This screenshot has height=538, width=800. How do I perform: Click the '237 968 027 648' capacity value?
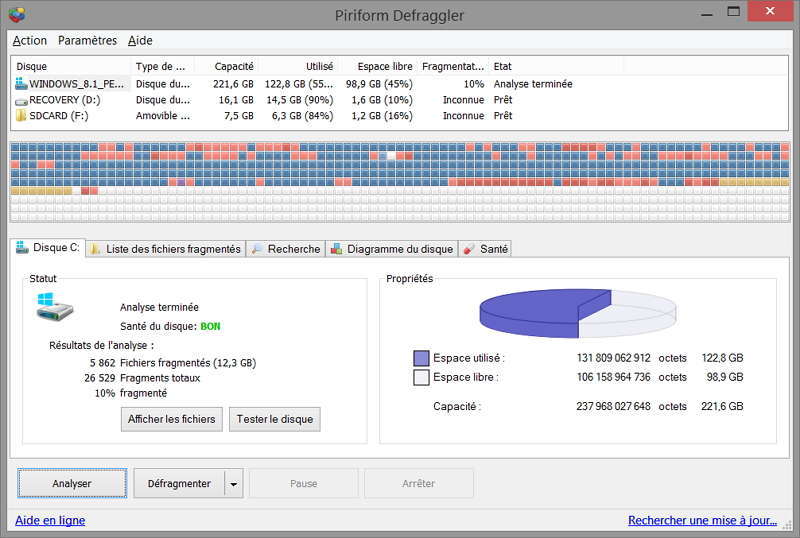click(x=613, y=406)
